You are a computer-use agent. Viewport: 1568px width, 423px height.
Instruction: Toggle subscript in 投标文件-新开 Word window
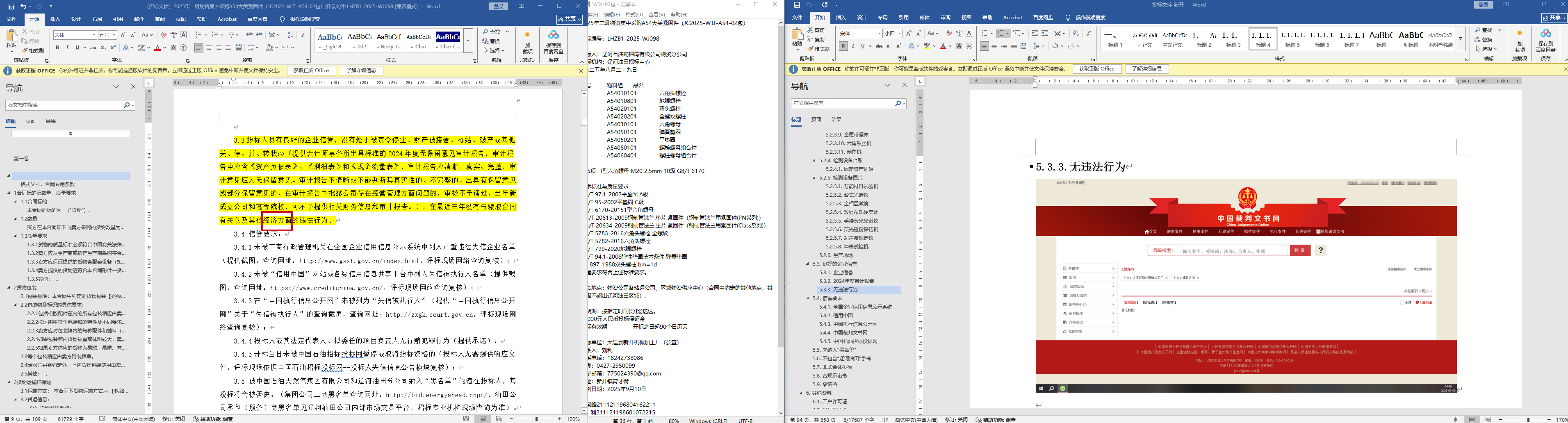tap(889, 45)
